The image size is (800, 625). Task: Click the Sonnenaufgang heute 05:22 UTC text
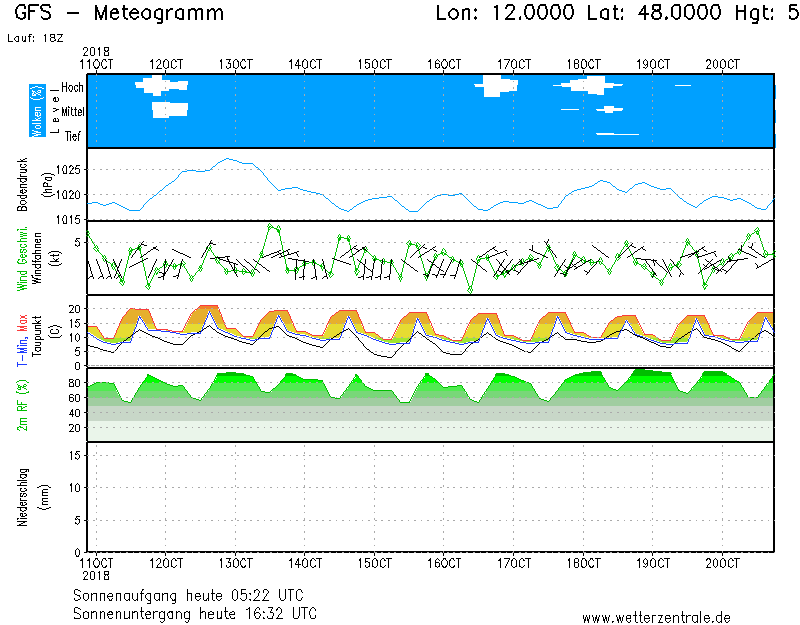pyautogui.click(x=193, y=595)
